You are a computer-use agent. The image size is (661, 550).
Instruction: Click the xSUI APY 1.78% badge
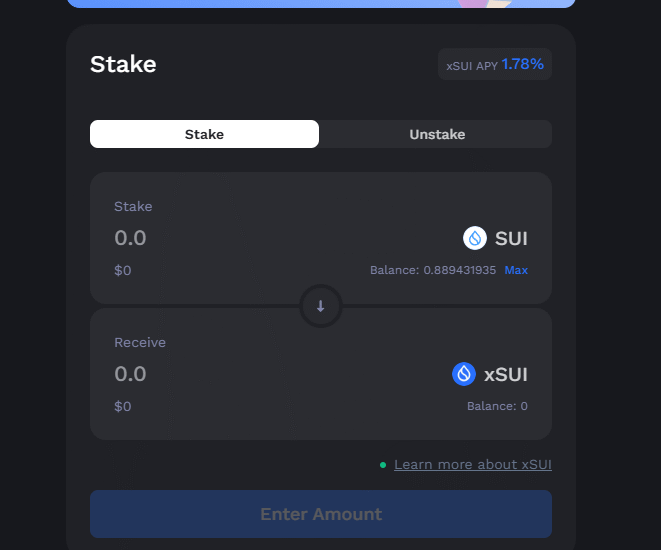click(495, 65)
